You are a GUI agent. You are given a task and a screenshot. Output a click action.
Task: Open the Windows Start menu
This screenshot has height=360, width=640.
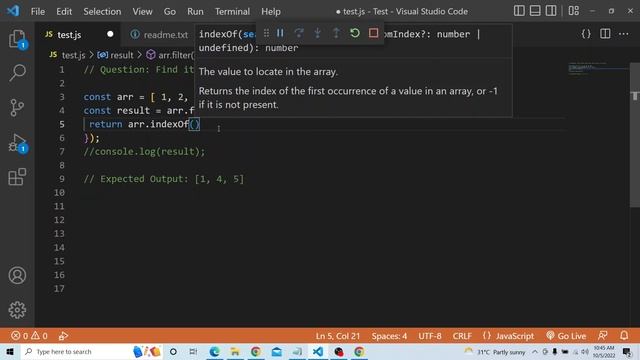[x=10, y=351]
